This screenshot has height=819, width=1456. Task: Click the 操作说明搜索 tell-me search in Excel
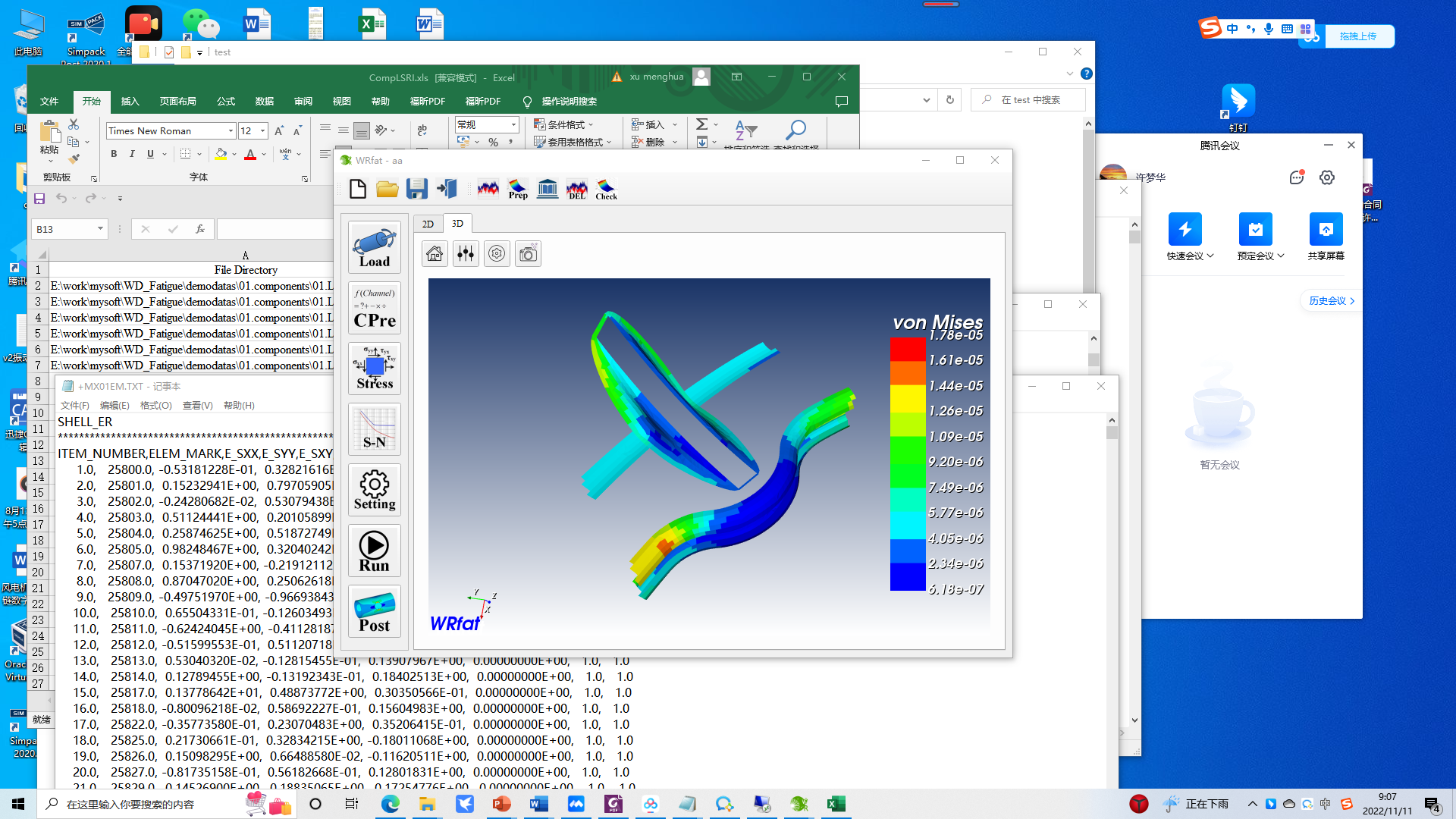pos(569,101)
